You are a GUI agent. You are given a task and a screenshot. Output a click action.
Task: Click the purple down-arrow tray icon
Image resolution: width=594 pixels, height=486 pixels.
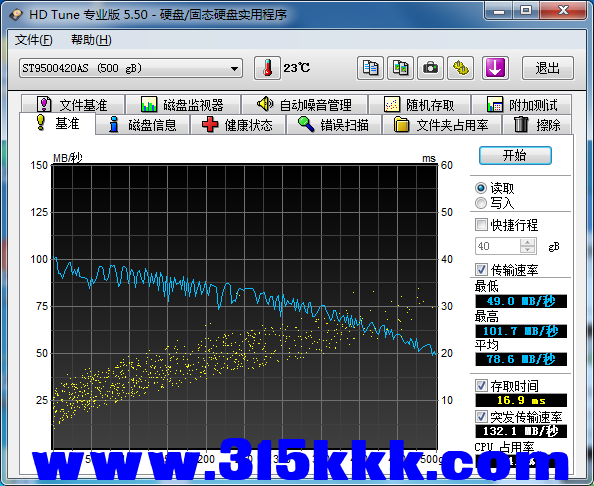[x=495, y=68]
